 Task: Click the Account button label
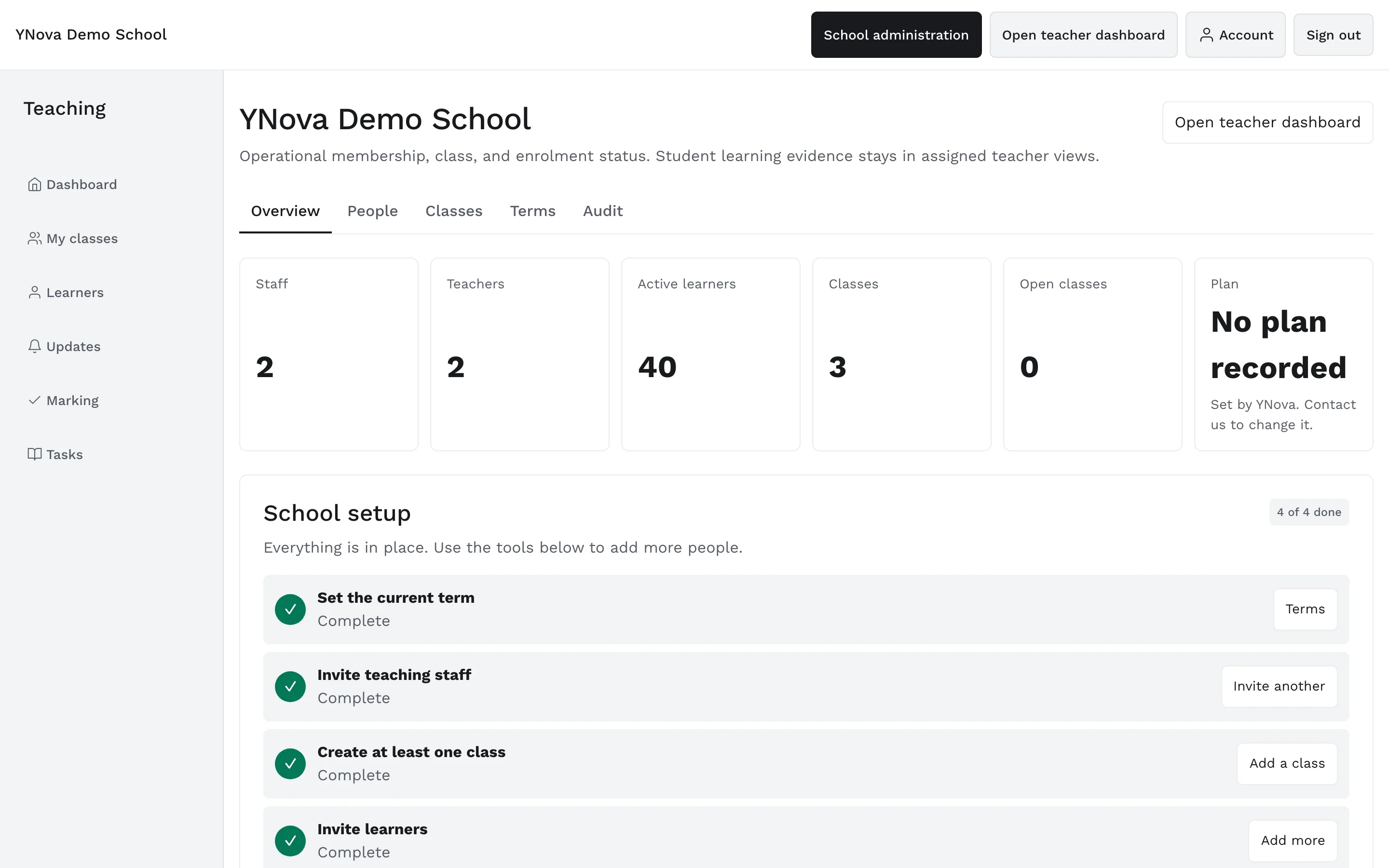[x=1245, y=35]
